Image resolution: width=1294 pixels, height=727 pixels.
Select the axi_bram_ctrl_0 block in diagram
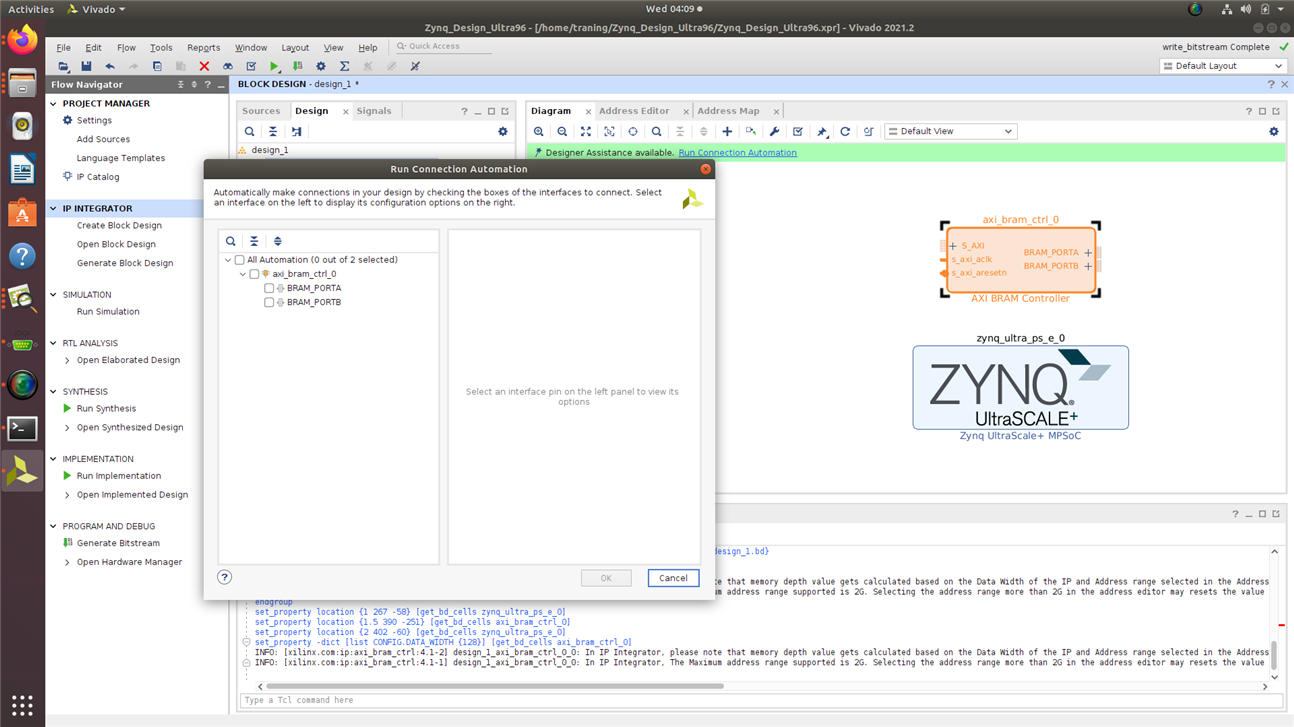pos(1020,259)
